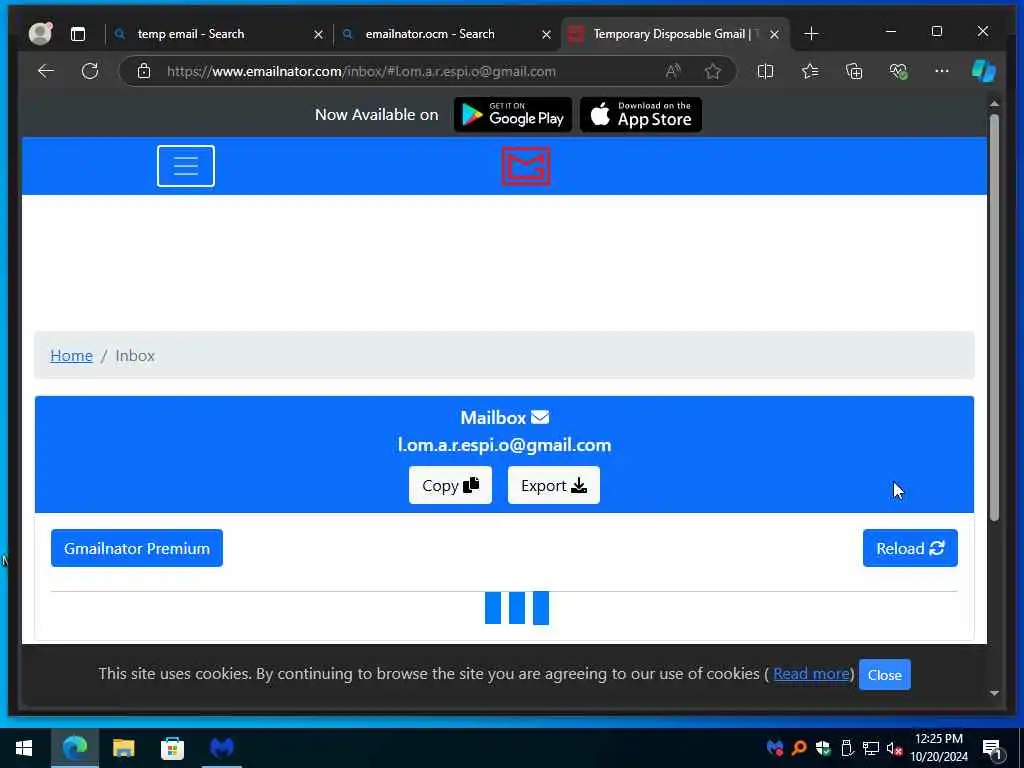
Task: Open the notification center
Action: click(x=992, y=748)
